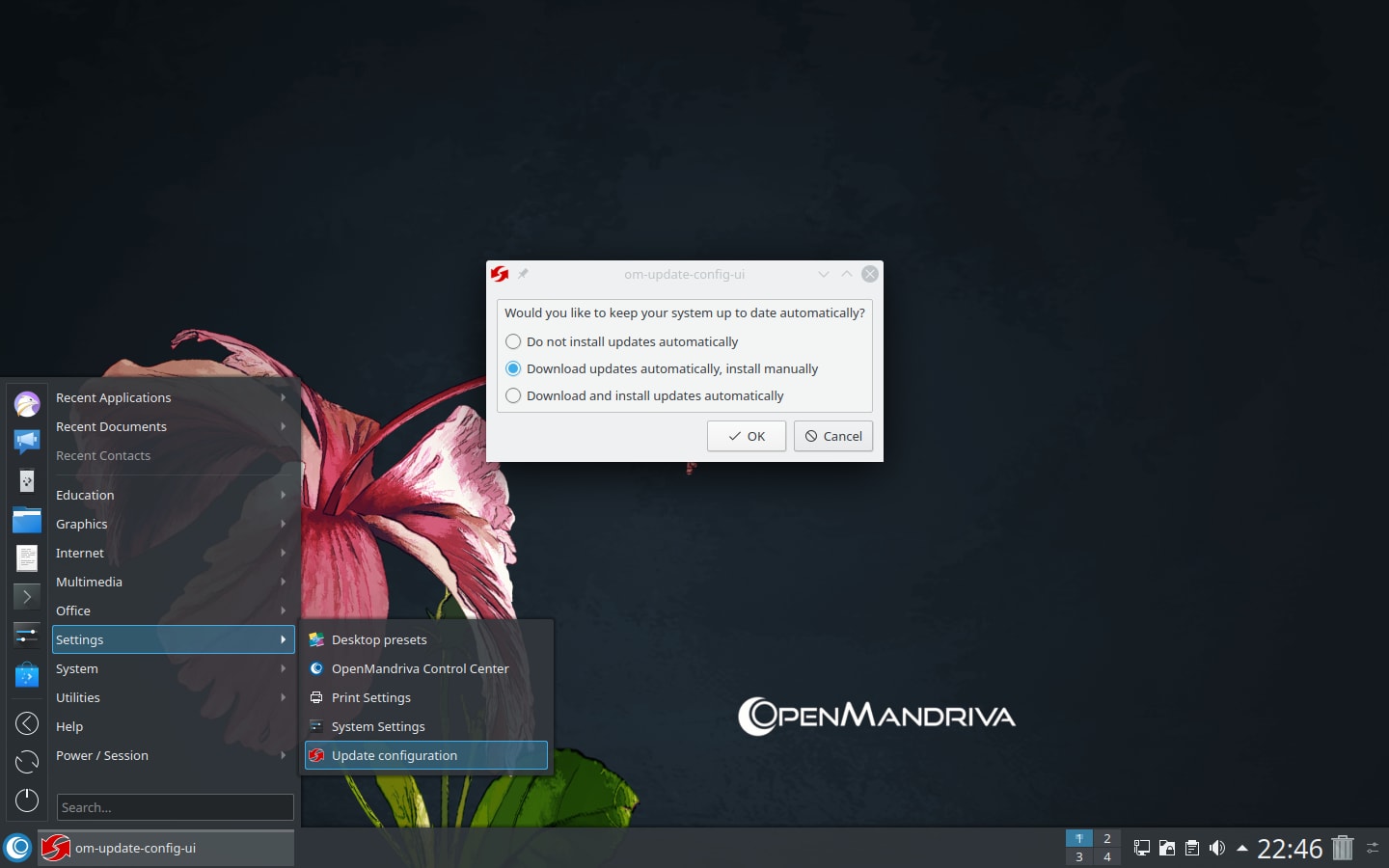
Task: Enable Download and install updates automatically
Action: click(644, 395)
